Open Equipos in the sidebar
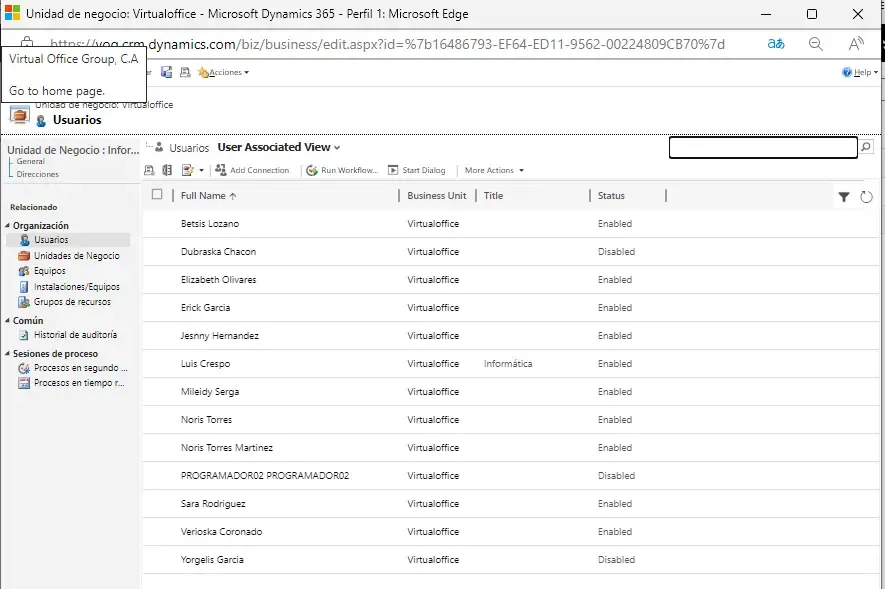This screenshot has height=589, width=885. coord(49,271)
